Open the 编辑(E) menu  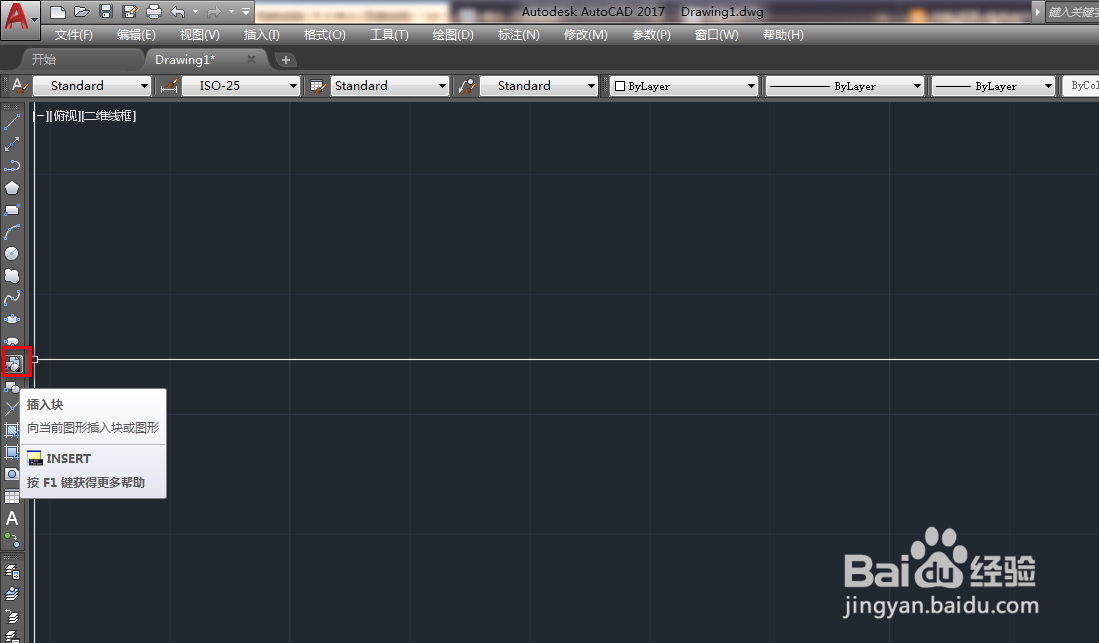136,35
